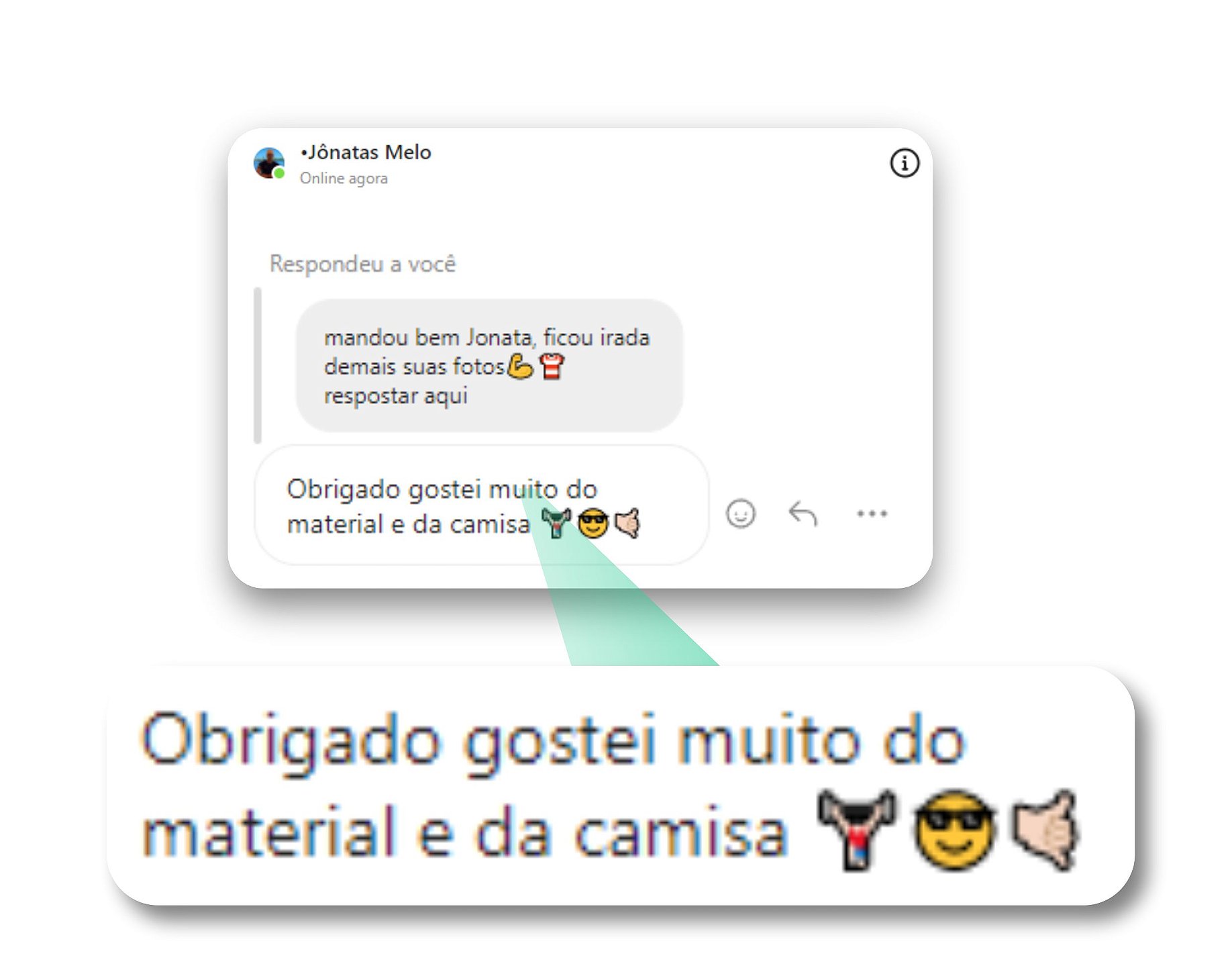Click the Jônatas Melo contact name
The image size is (1232, 972).
366,153
